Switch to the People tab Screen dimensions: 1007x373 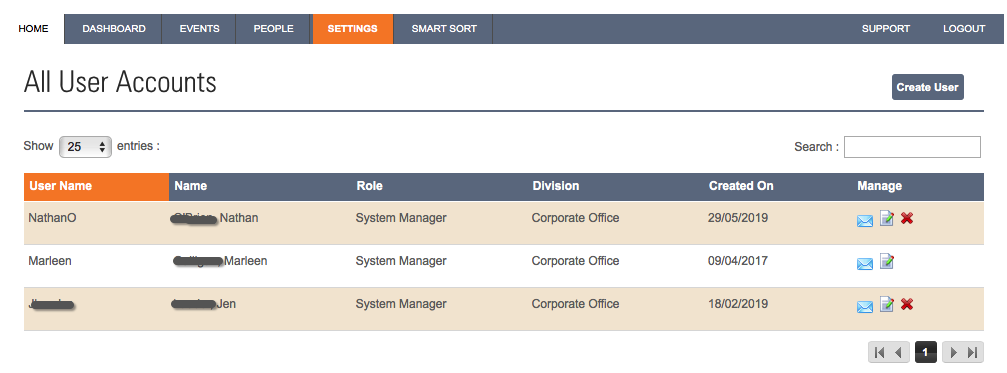[274, 29]
